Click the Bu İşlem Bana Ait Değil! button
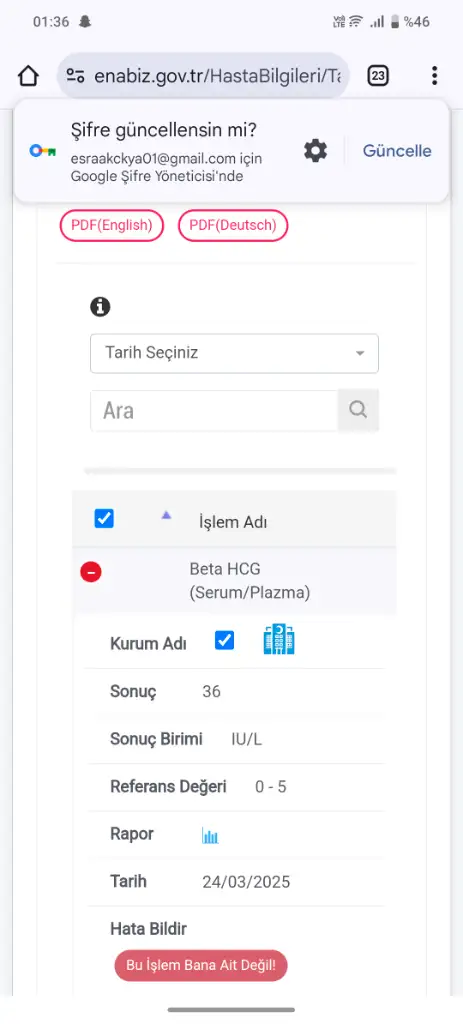 [201, 965]
